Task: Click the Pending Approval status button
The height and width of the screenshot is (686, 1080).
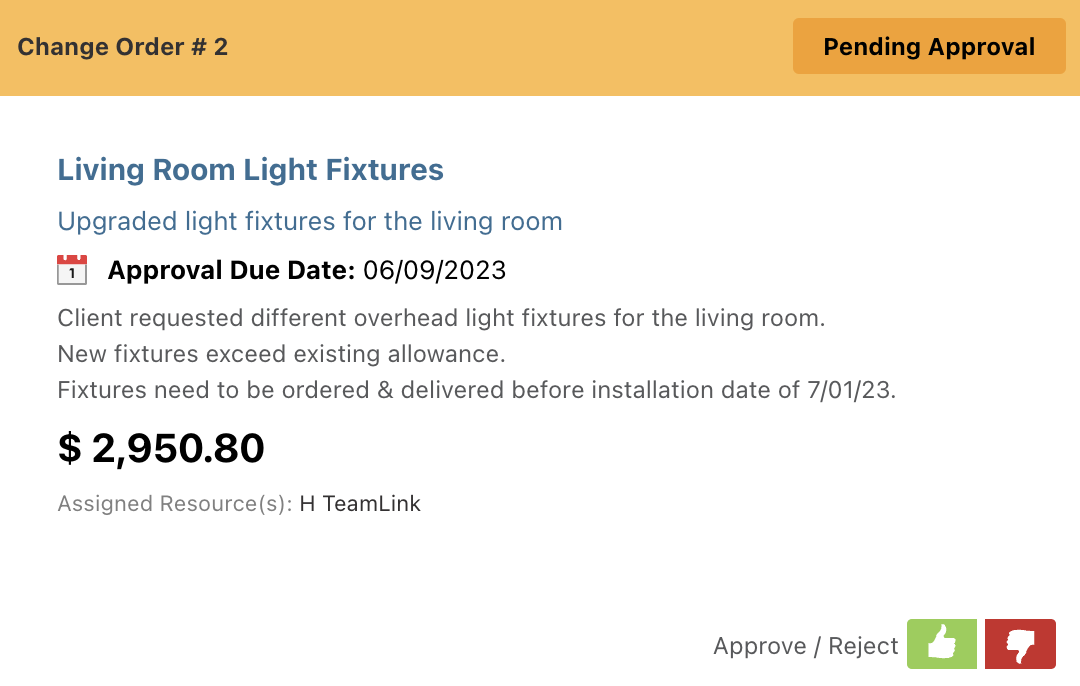Action: 928,46
